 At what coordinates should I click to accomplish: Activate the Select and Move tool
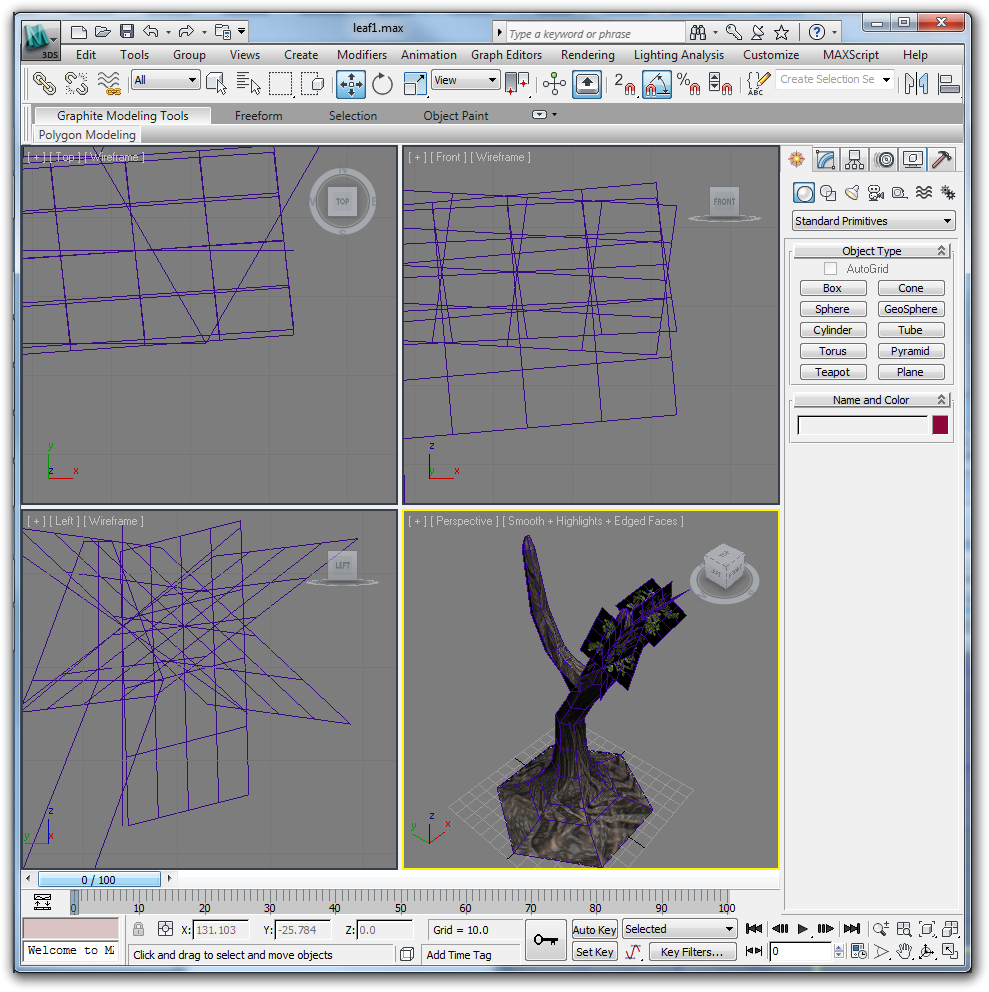(351, 84)
